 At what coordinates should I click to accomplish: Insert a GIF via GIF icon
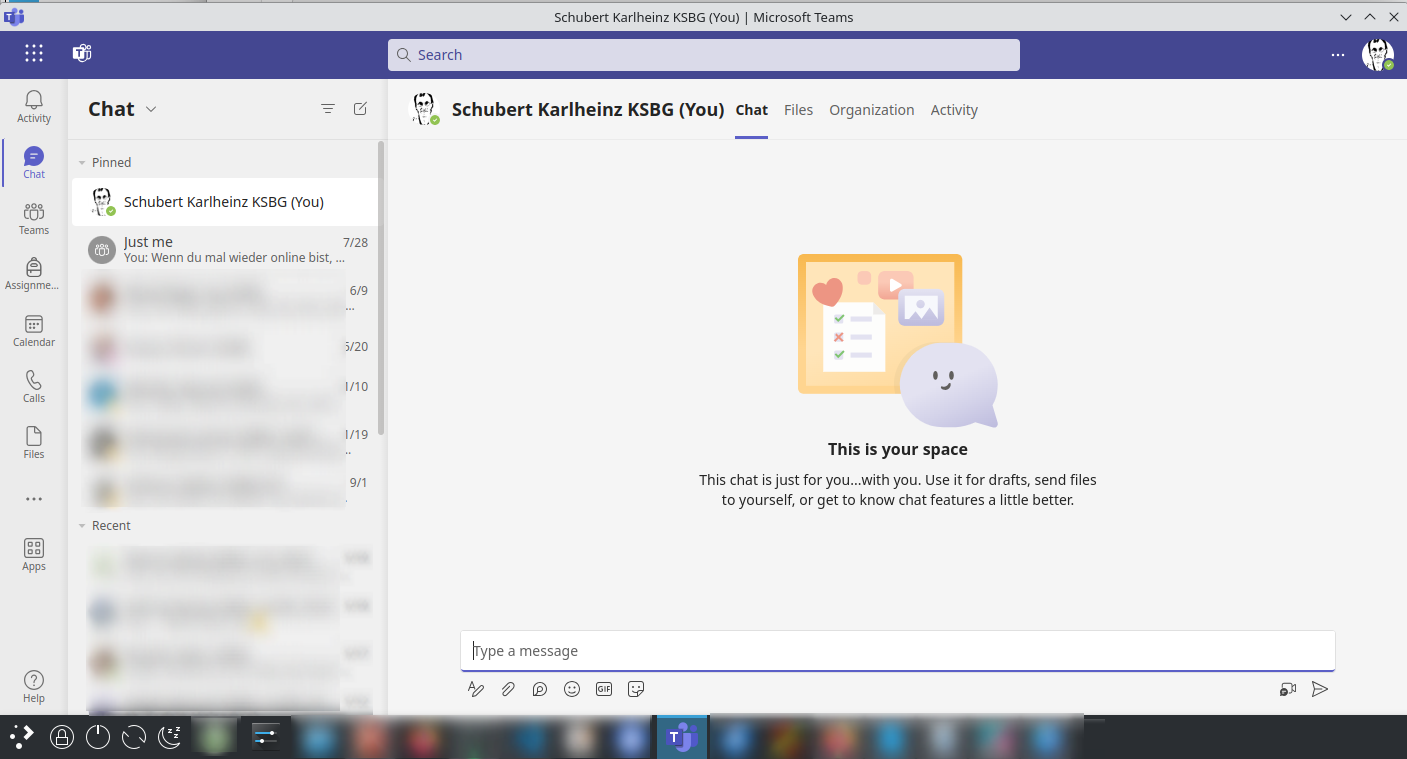pyautogui.click(x=604, y=689)
